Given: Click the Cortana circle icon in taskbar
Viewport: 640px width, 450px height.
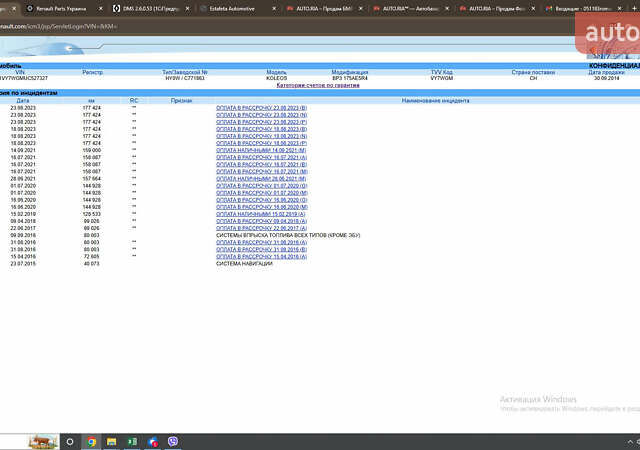Looking at the screenshot, I should click(x=69, y=441).
